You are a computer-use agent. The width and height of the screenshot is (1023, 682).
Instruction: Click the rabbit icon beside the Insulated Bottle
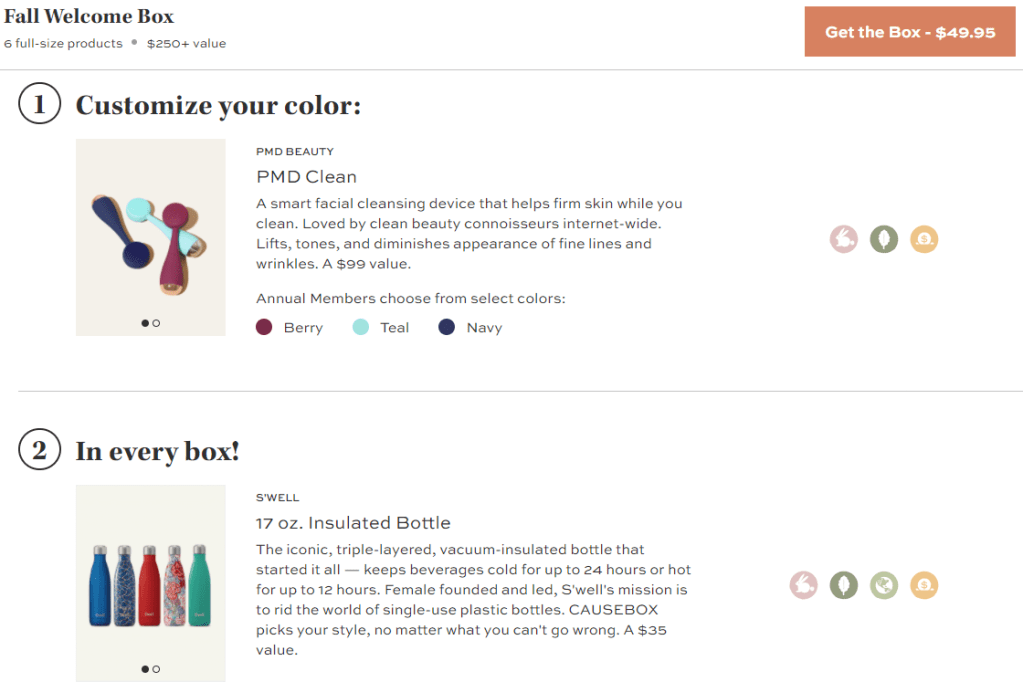(x=803, y=585)
